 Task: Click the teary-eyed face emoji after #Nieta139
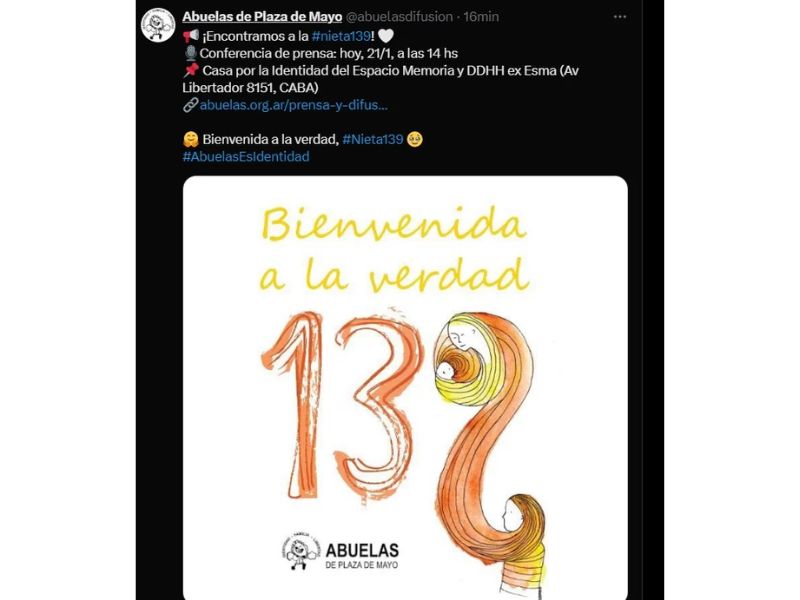[415, 139]
